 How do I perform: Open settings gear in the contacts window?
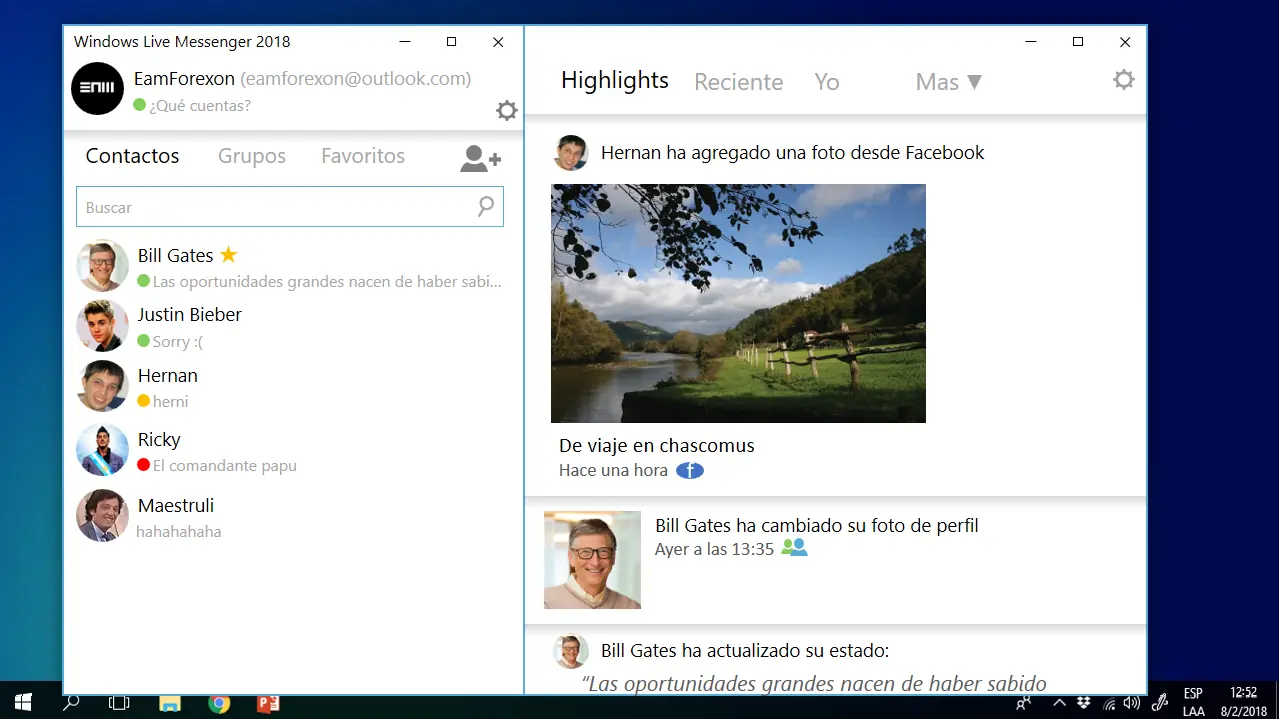coord(507,111)
